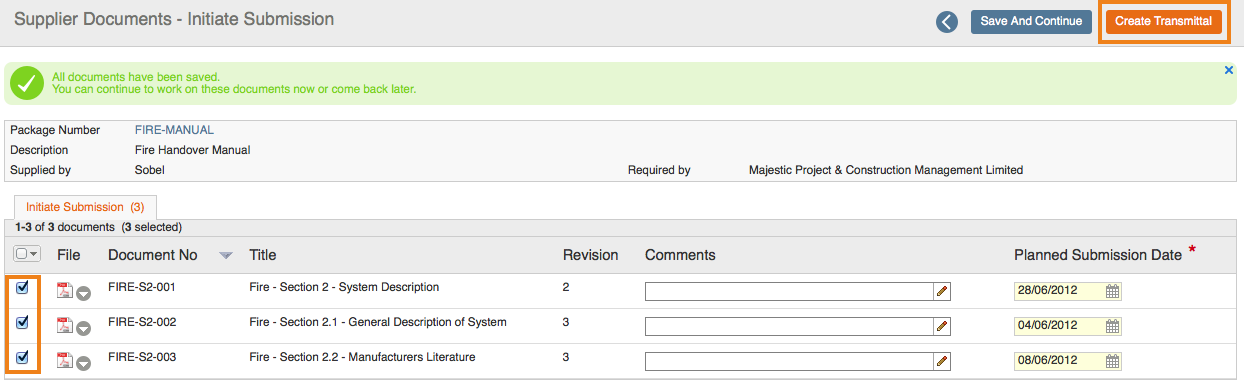Click the Save And Continue button
1244x390 pixels.
(x=1030, y=21)
